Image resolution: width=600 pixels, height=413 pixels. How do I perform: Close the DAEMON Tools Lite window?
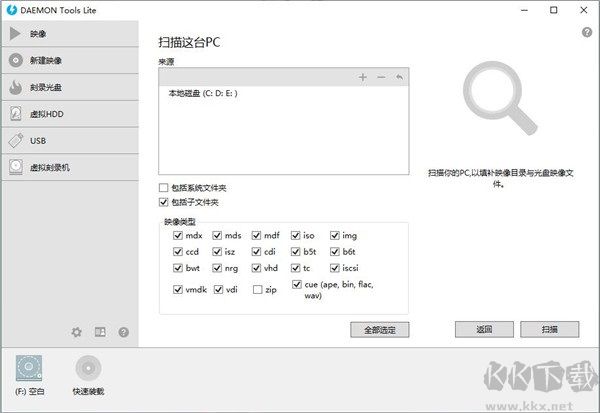point(584,10)
